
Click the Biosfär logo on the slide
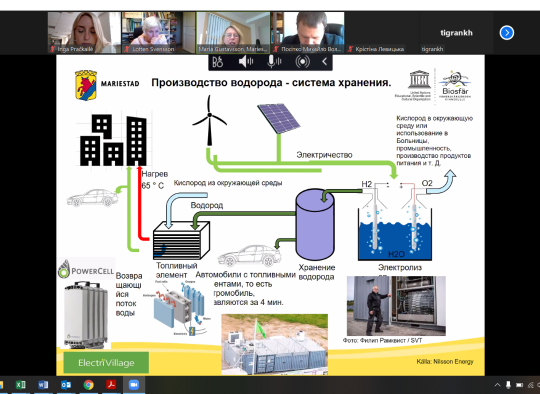(455, 85)
